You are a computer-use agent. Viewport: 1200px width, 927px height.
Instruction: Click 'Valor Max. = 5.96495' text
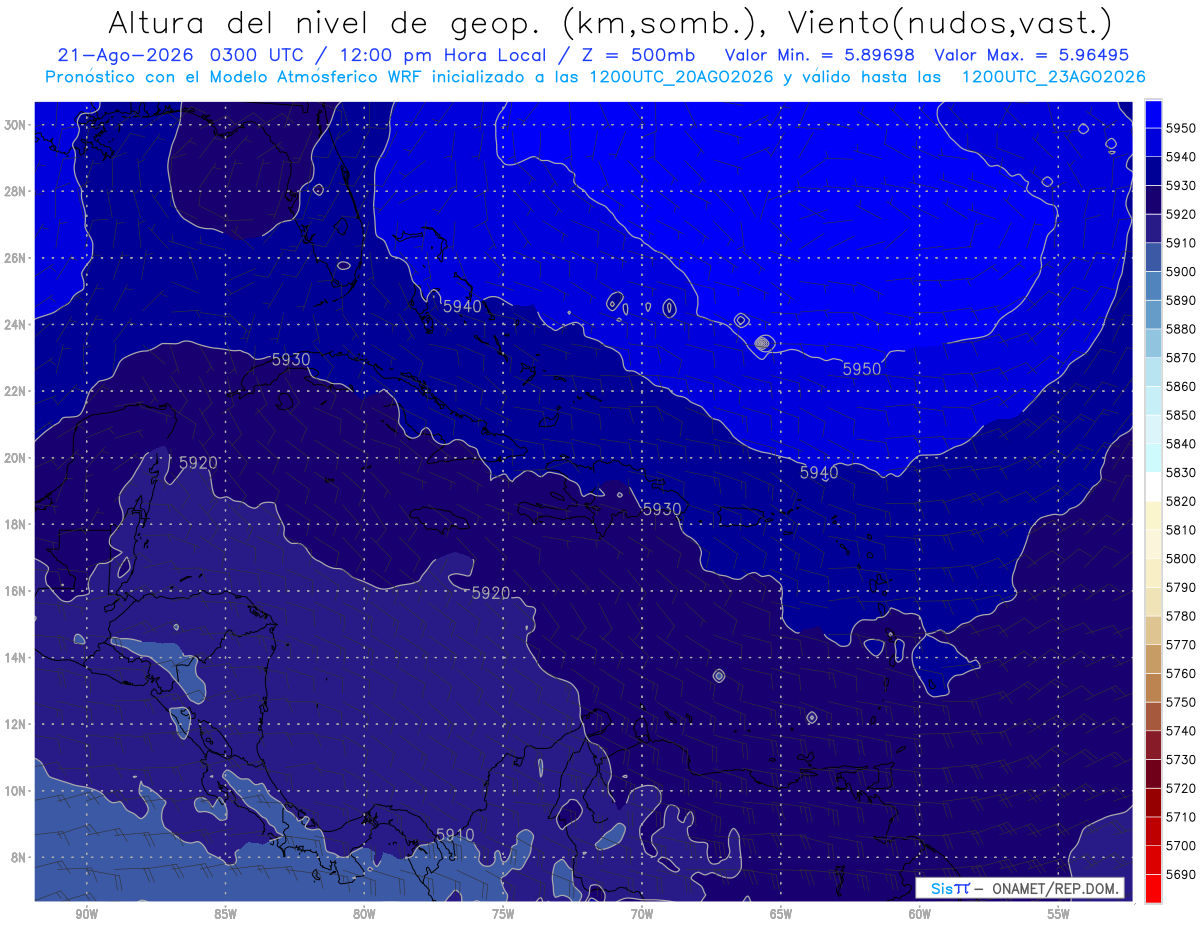[1033, 55]
